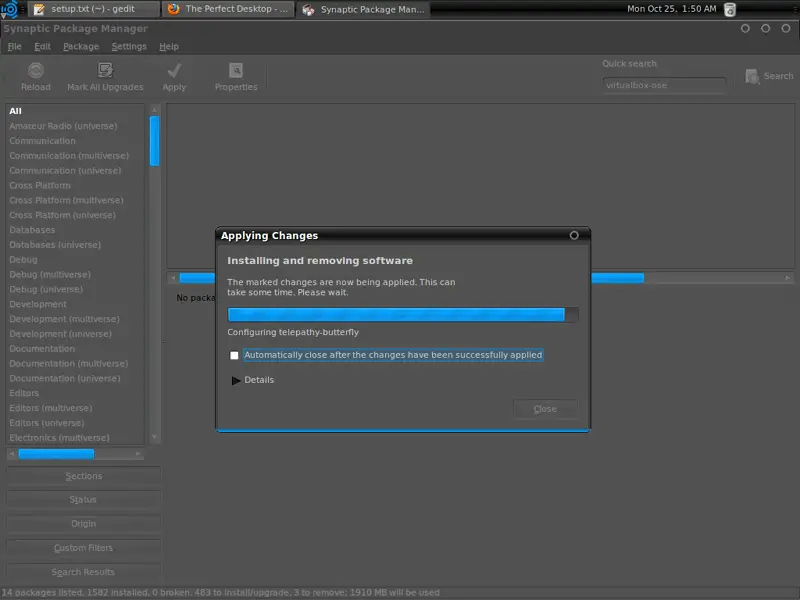Screen dimensions: 800x600
Task: Click the Quick search input field
Action: tap(664, 85)
